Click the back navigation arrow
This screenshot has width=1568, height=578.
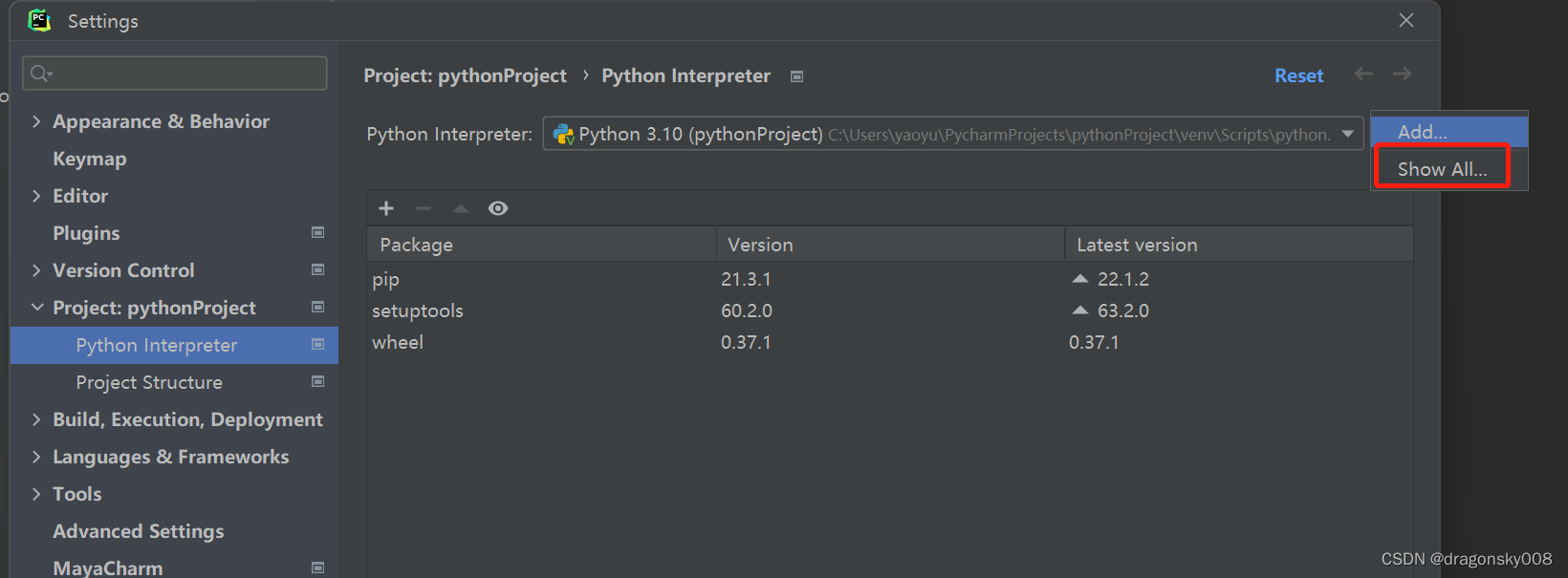pos(1363,75)
